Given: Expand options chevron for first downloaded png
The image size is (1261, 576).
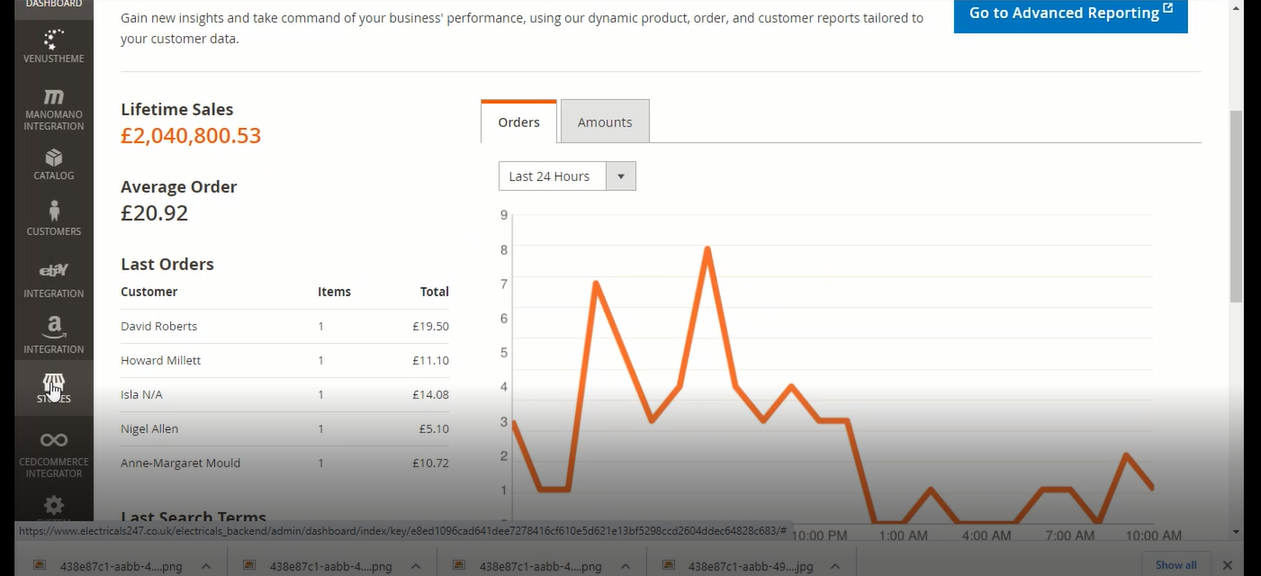Looking at the screenshot, I should 206,566.
